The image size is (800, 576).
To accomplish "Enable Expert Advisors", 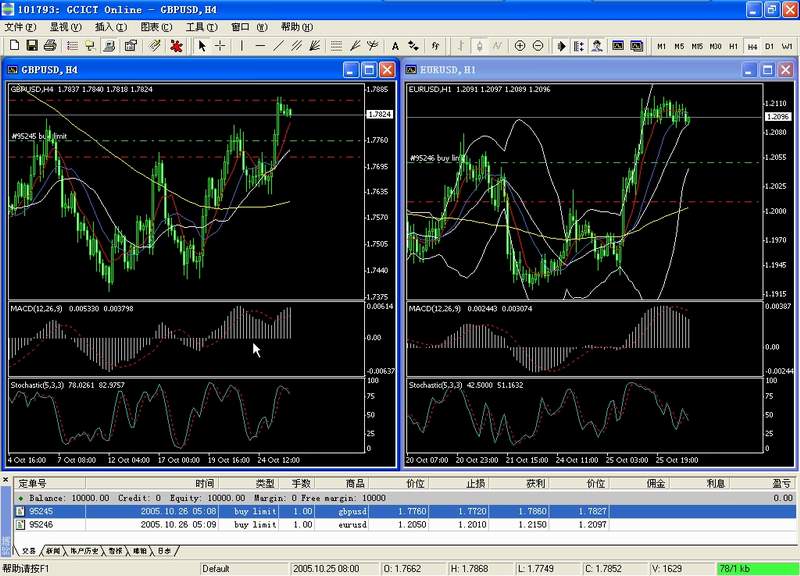I will coord(596,44).
